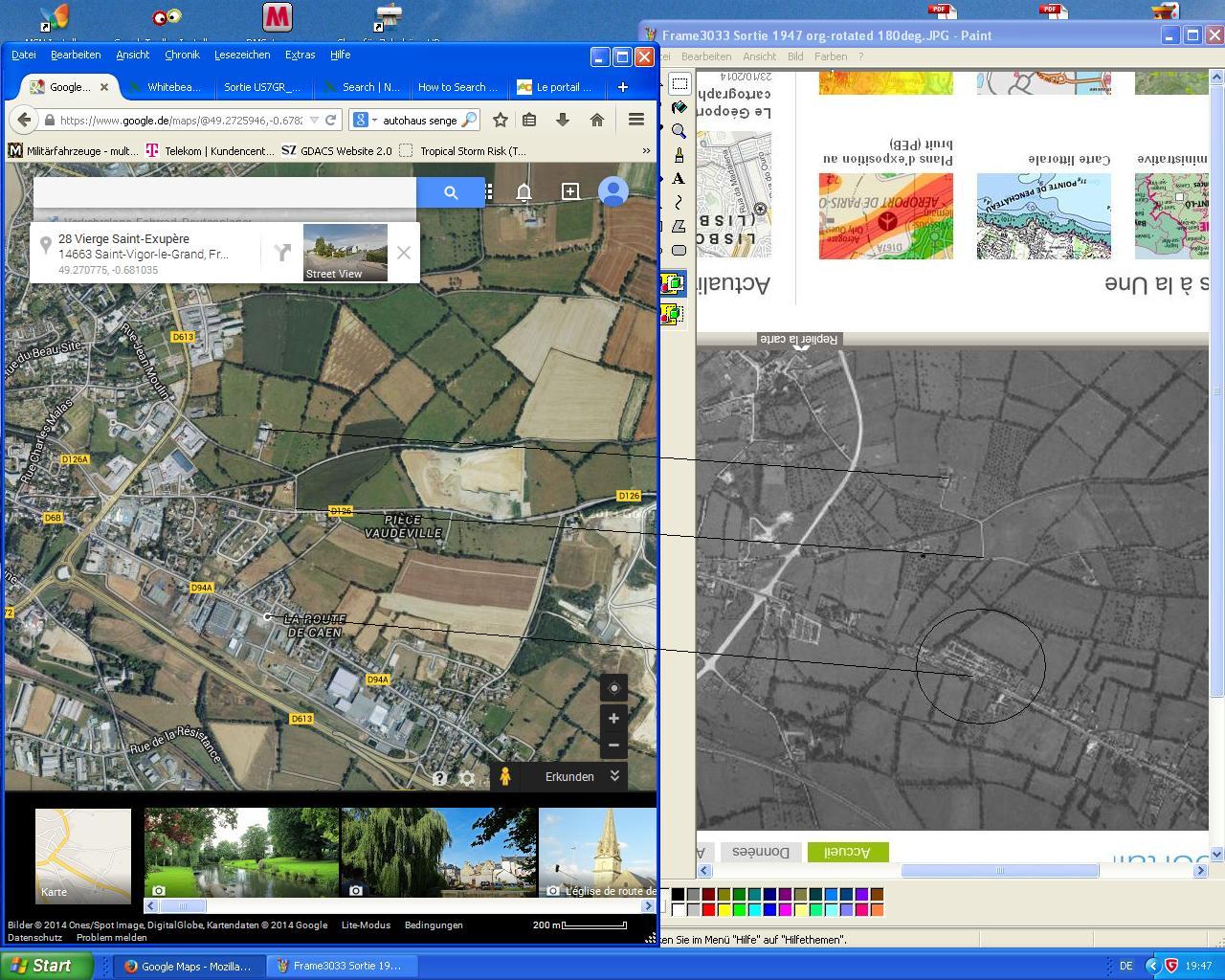Pick the black color swatch in Paint
The width and height of the screenshot is (1225, 980).
tap(678, 895)
